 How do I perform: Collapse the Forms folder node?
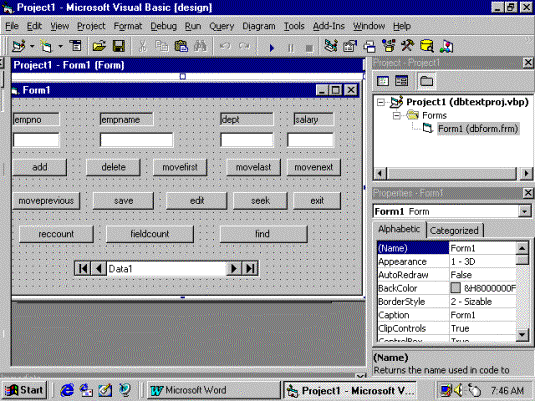[x=397, y=116]
